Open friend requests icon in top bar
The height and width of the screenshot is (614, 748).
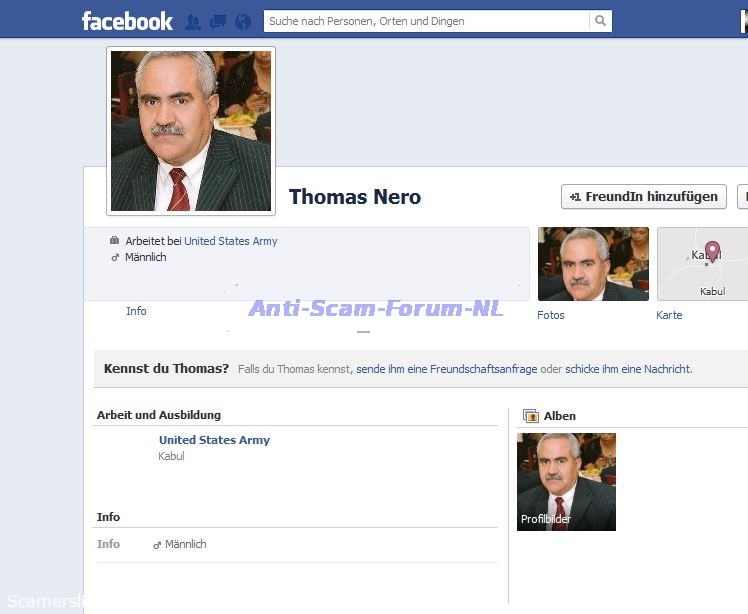click(x=194, y=21)
